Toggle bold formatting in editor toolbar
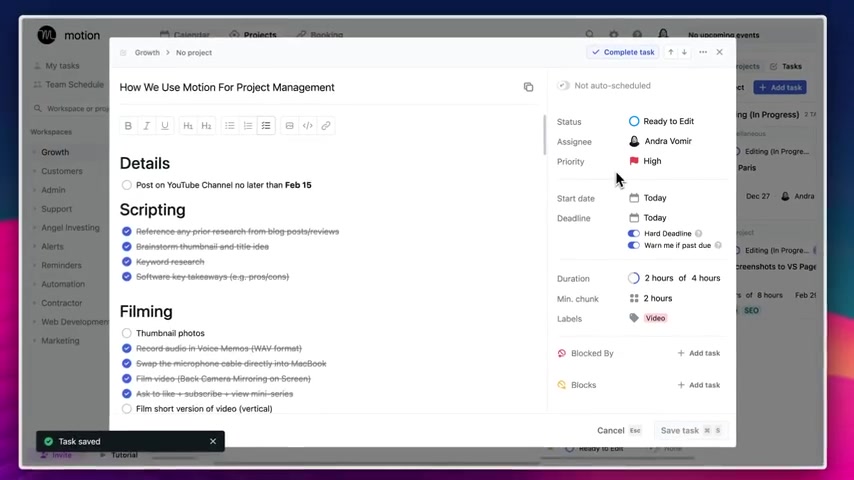854x480 pixels. [128, 126]
